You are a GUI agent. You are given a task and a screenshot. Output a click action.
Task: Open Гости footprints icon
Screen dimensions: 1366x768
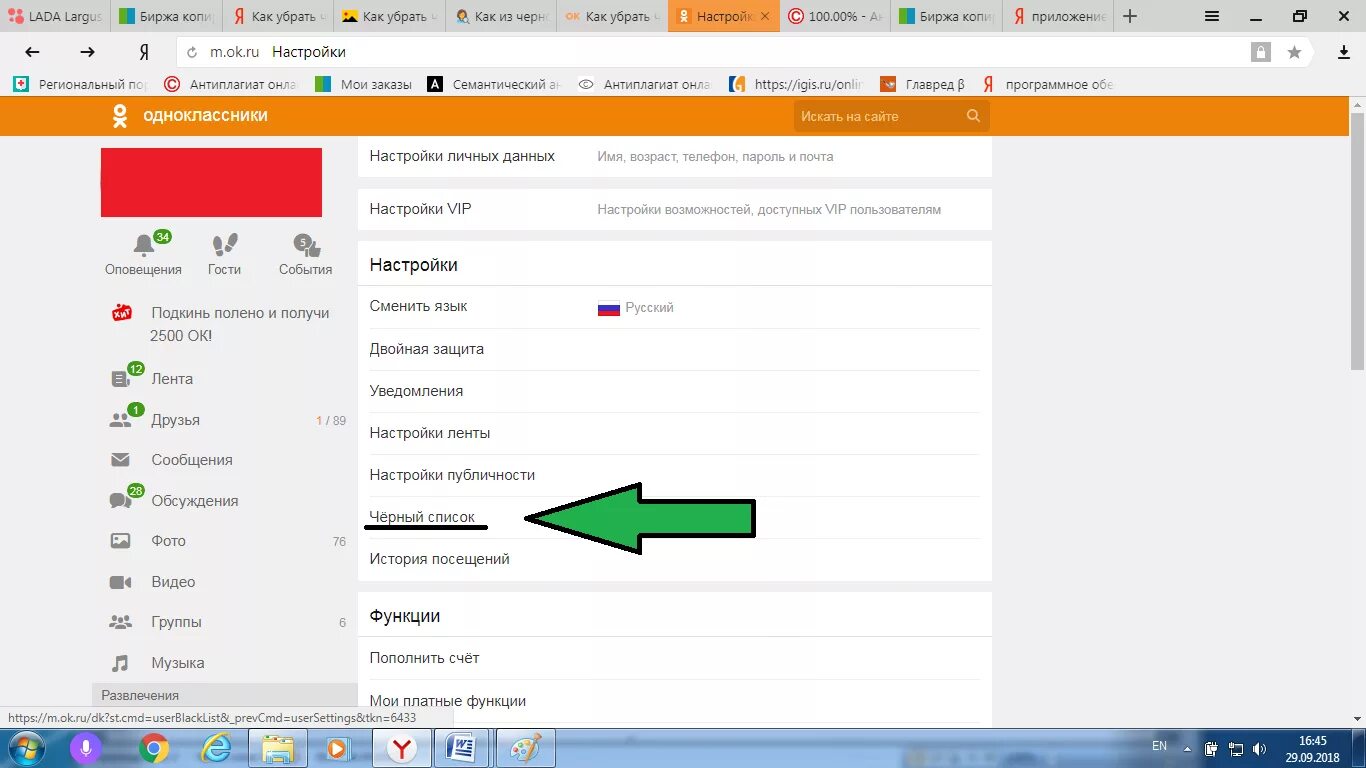tap(225, 244)
